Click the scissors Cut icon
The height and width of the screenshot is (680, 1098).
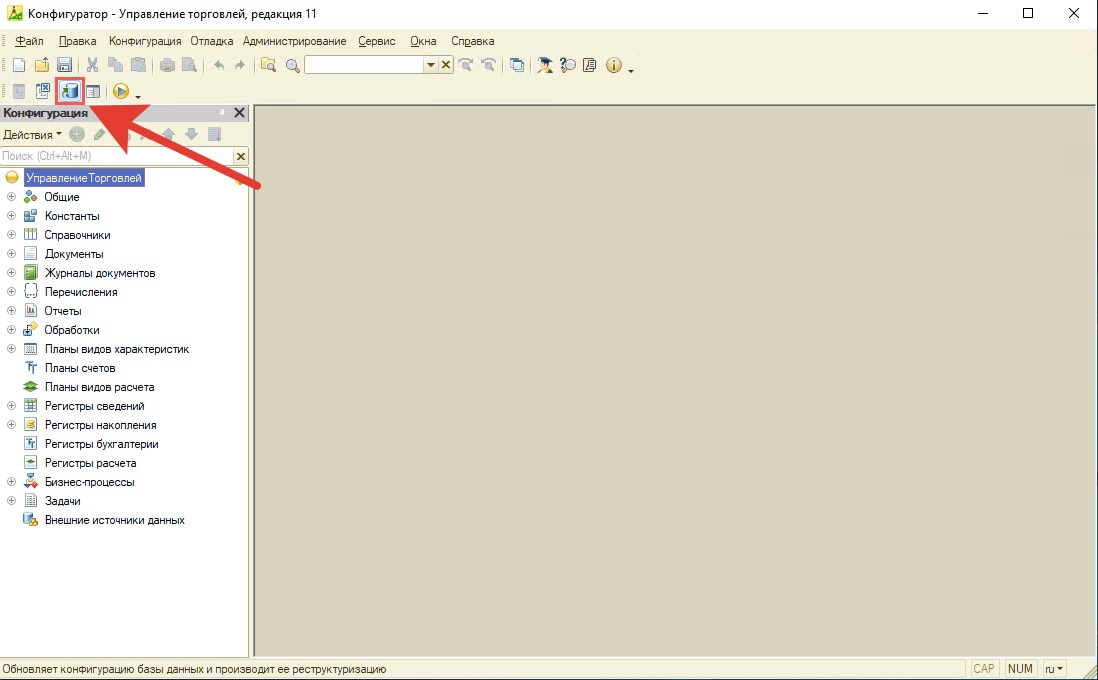92,65
